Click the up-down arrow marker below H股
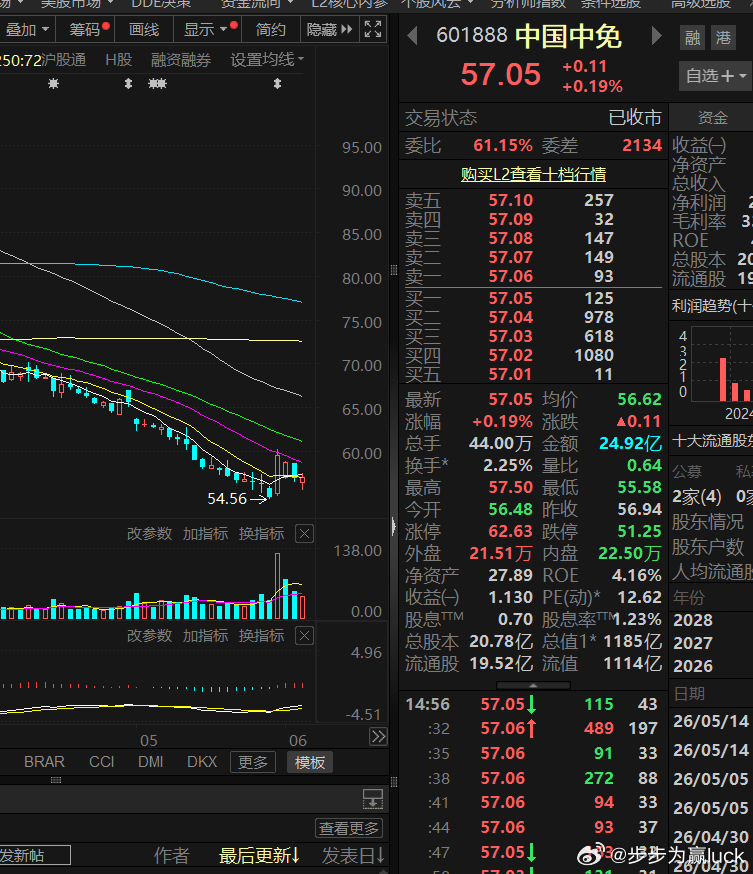 (x=128, y=84)
